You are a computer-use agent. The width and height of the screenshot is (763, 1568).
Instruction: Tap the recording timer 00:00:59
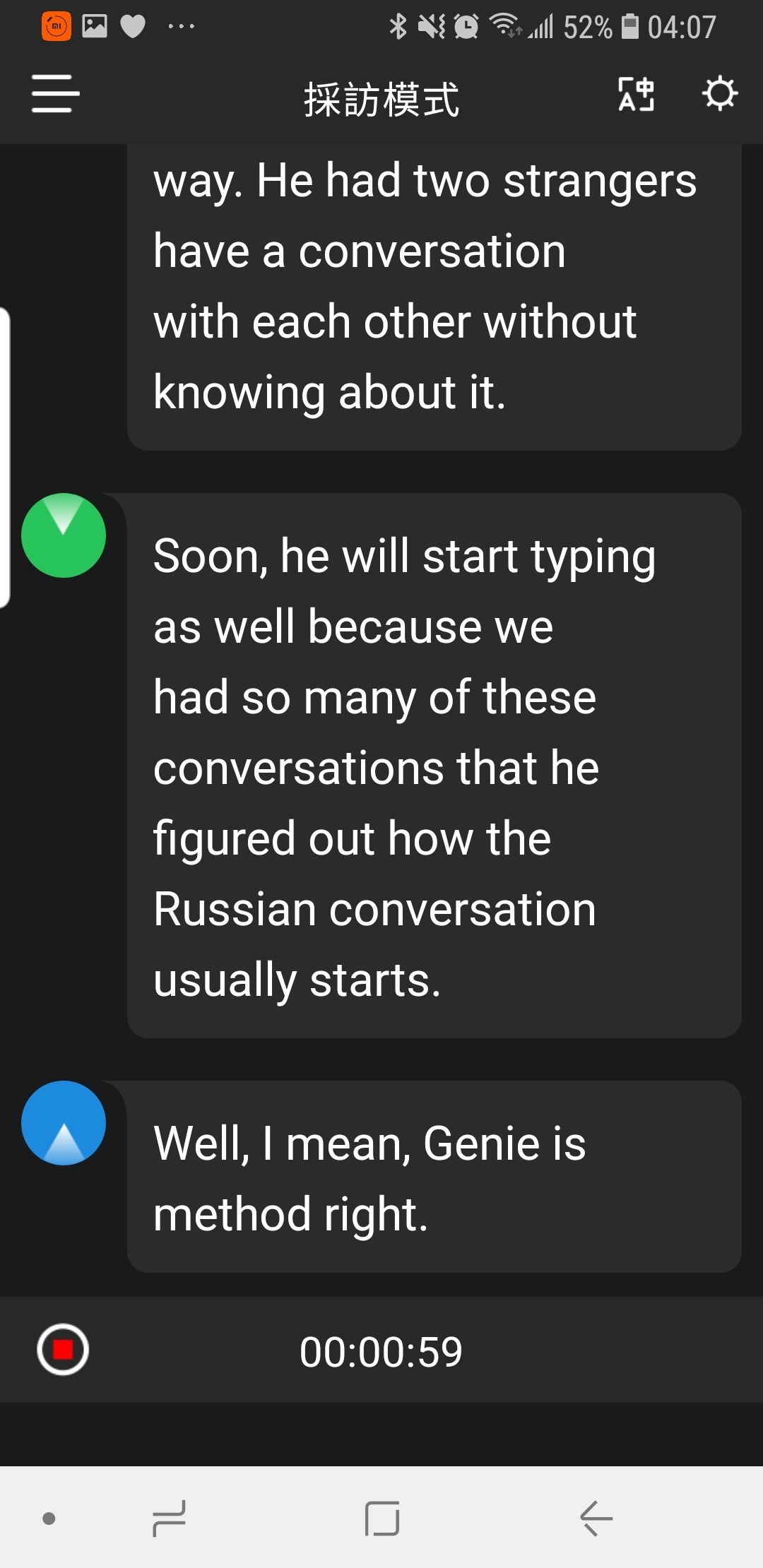[x=381, y=1351]
